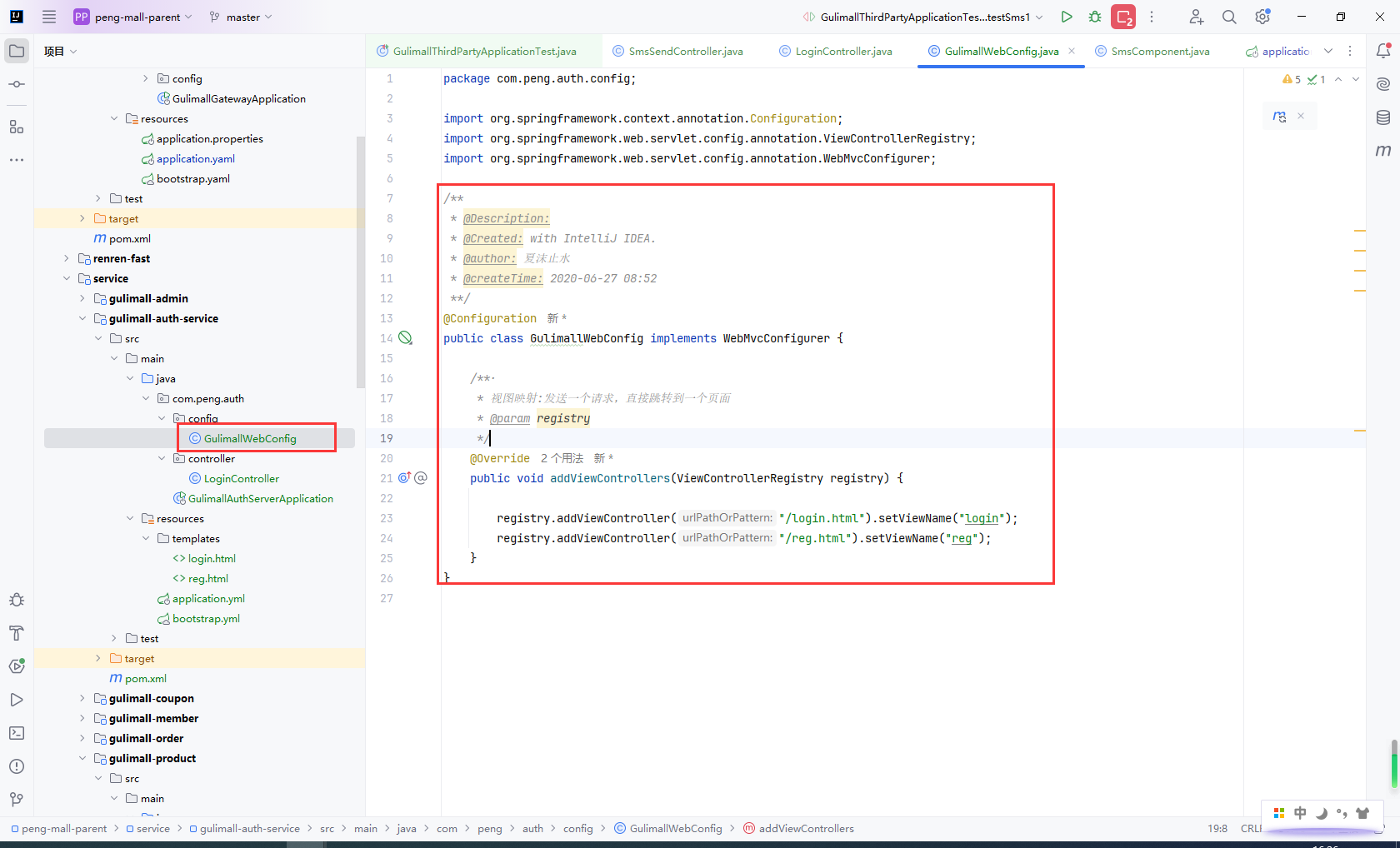The width and height of the screenshot is (1400, 848).
Task: Click the project tree vertical scrollbar
Action: pyautogui.click(x=361, y=262)
